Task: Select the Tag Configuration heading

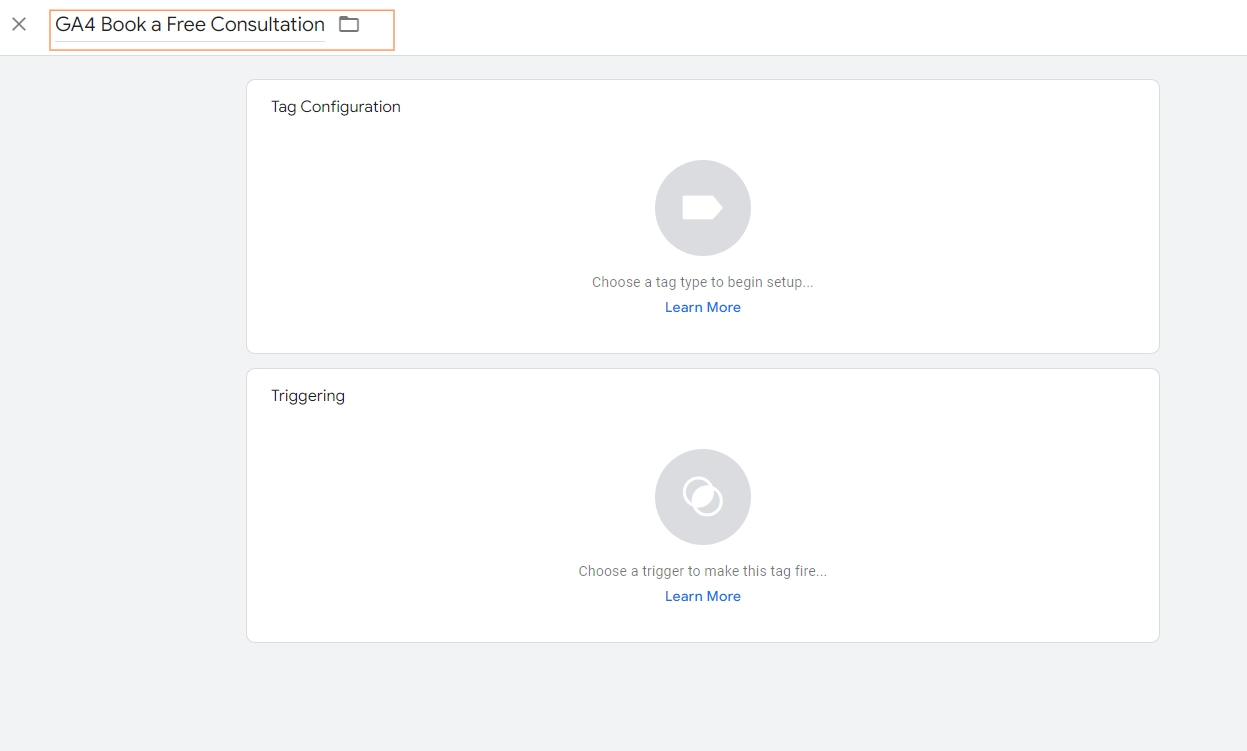Action: point(336,107)
